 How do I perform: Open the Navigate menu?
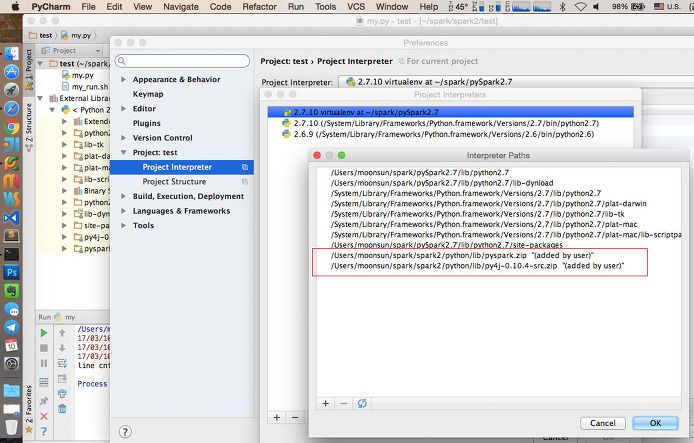pyautogui.click(x=181, y=7)
